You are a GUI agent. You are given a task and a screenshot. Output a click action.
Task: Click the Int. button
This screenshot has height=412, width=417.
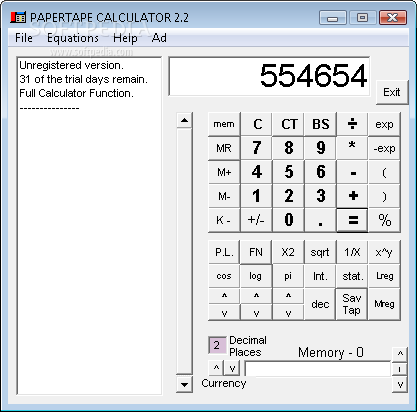click(320, 276)
